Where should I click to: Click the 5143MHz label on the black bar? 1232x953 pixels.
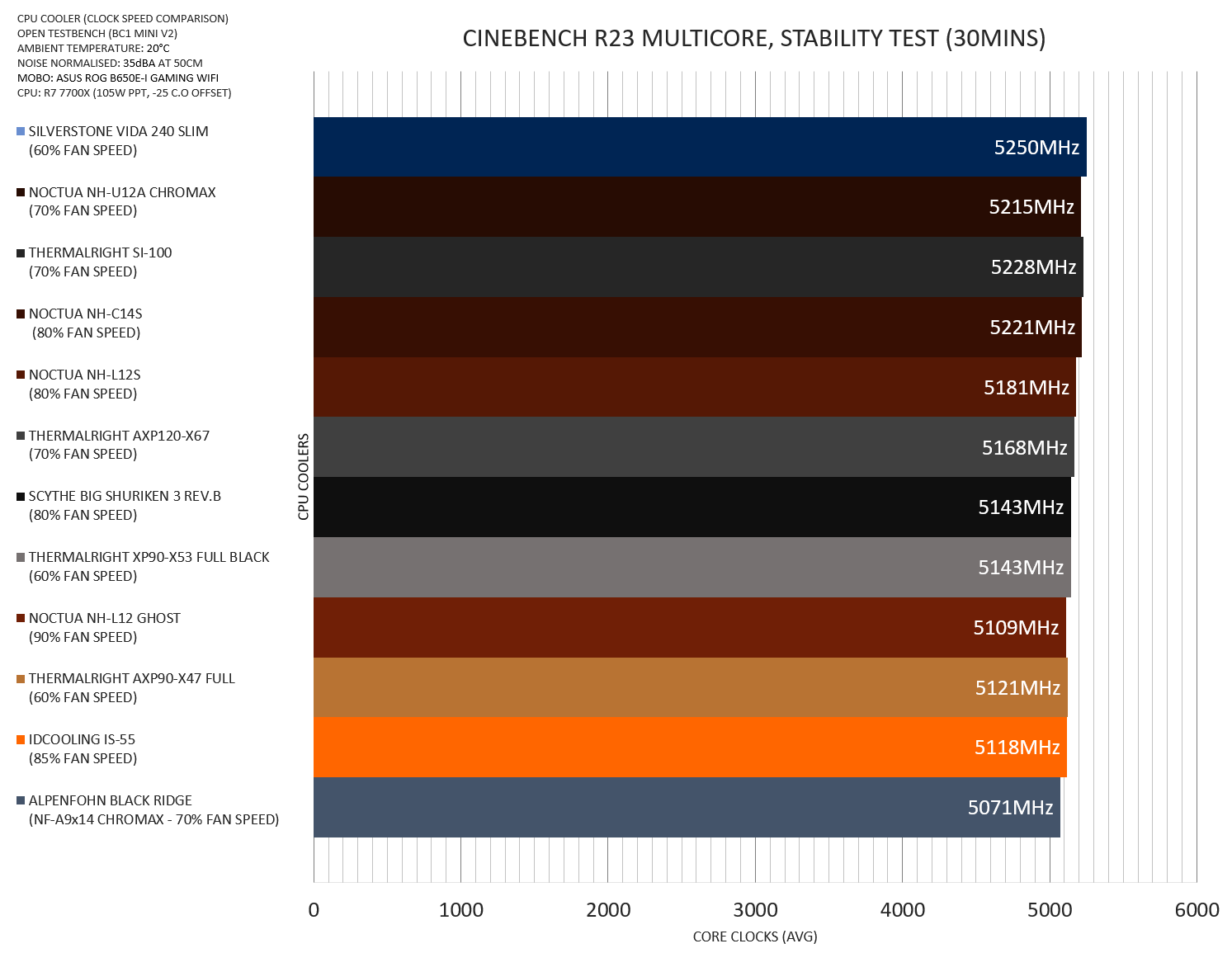(x=1021, y=507)
